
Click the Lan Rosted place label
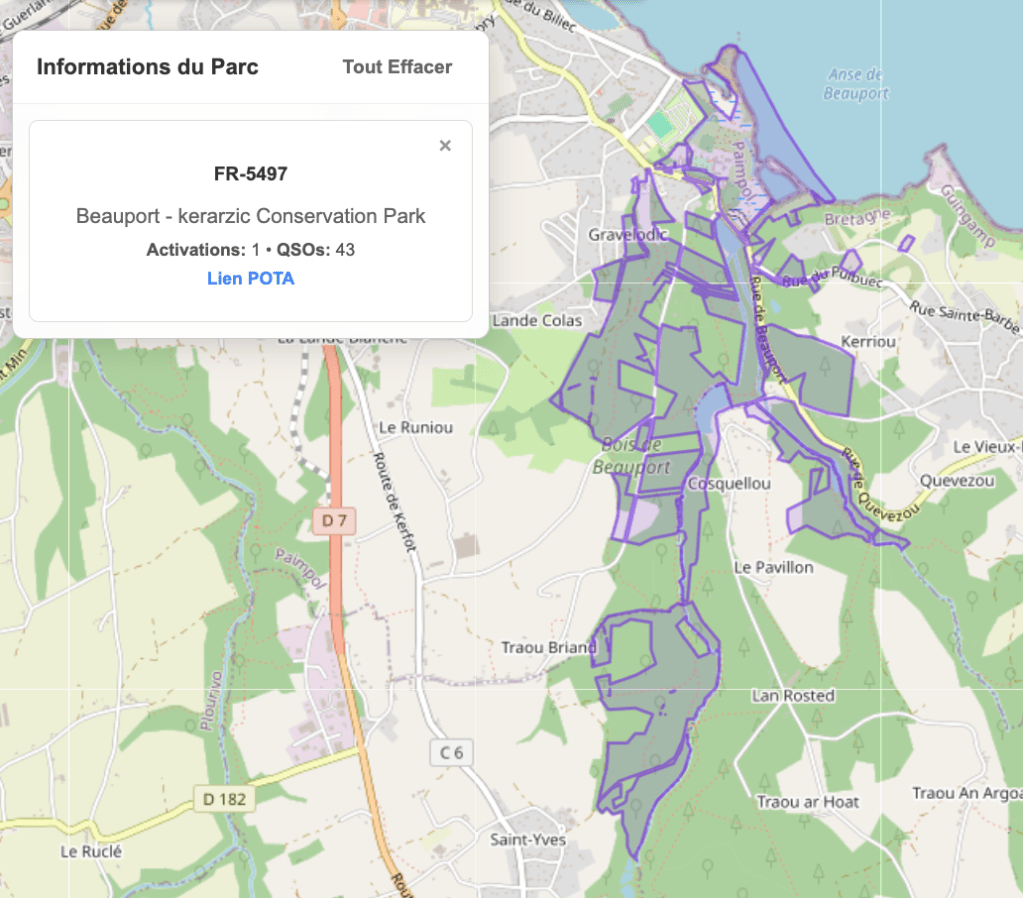click(793, 695)
